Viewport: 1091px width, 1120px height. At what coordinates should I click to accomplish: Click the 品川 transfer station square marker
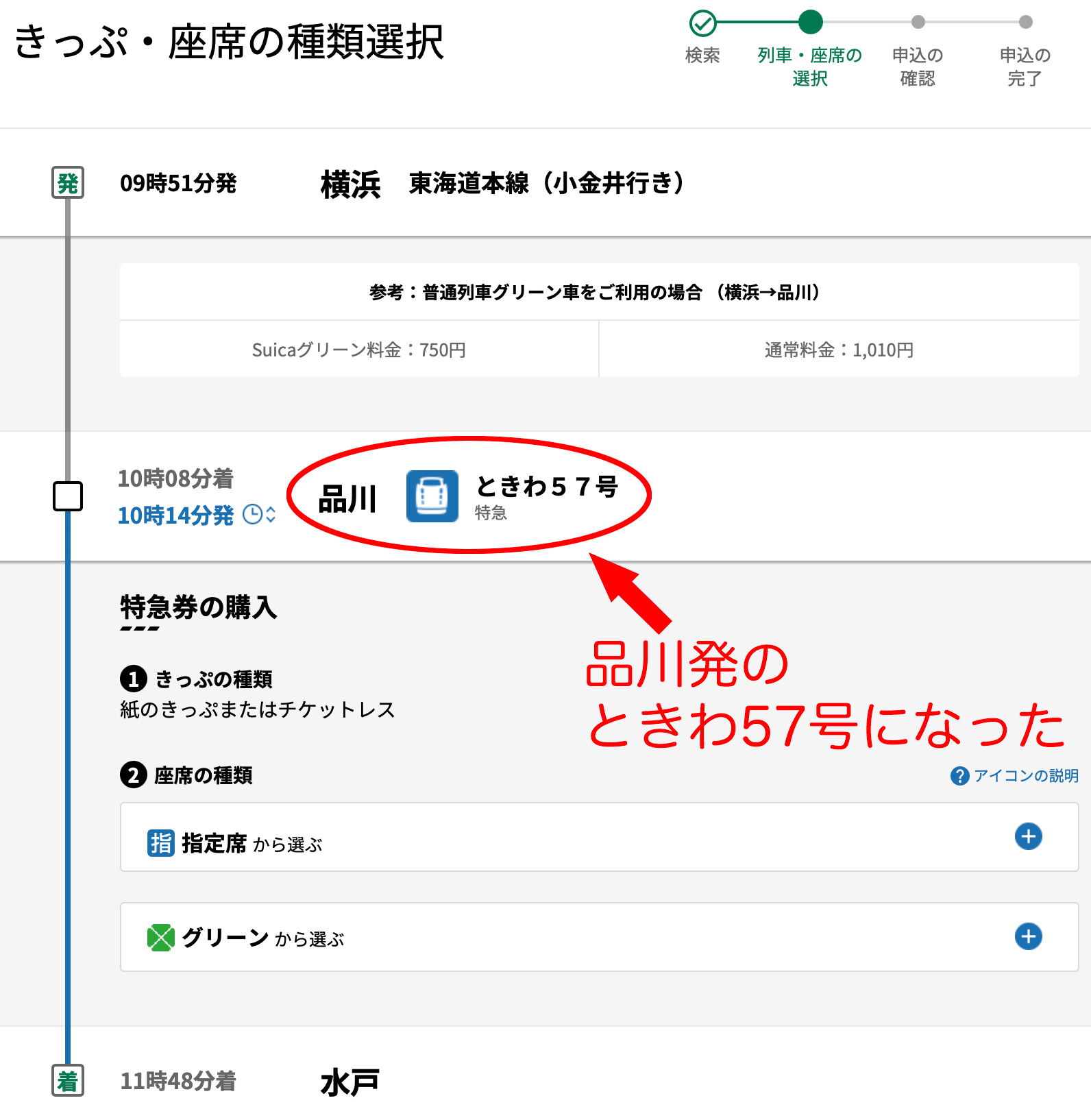click(x=68, y=496)
